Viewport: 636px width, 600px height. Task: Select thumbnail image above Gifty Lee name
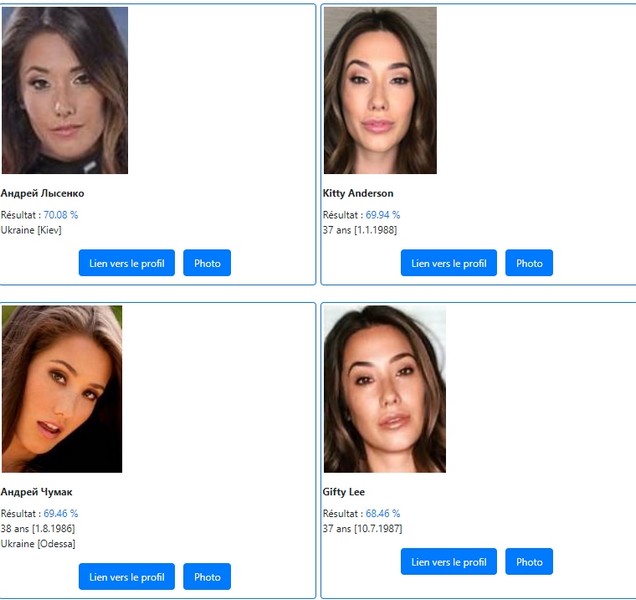click(x=385, y=389)
